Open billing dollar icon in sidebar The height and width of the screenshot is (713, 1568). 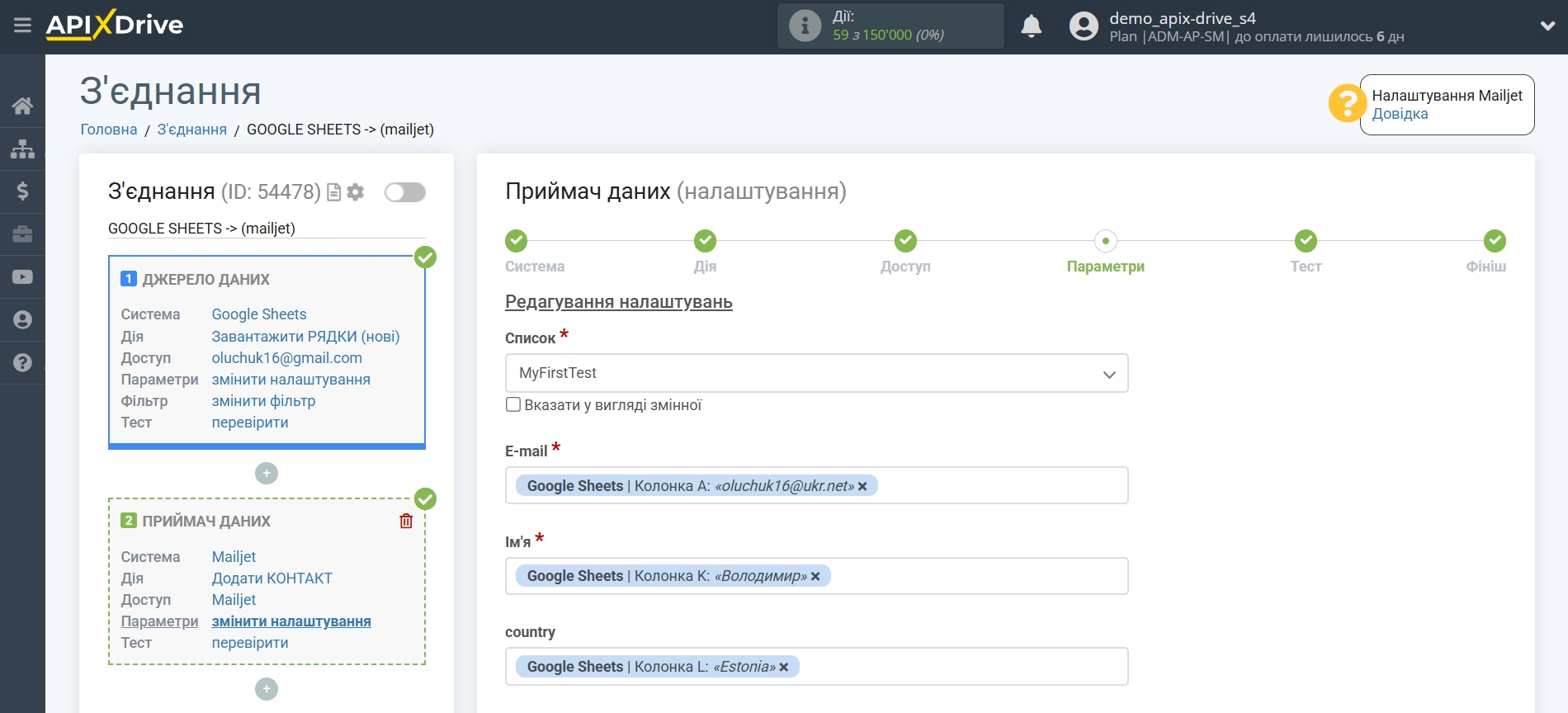22,191
